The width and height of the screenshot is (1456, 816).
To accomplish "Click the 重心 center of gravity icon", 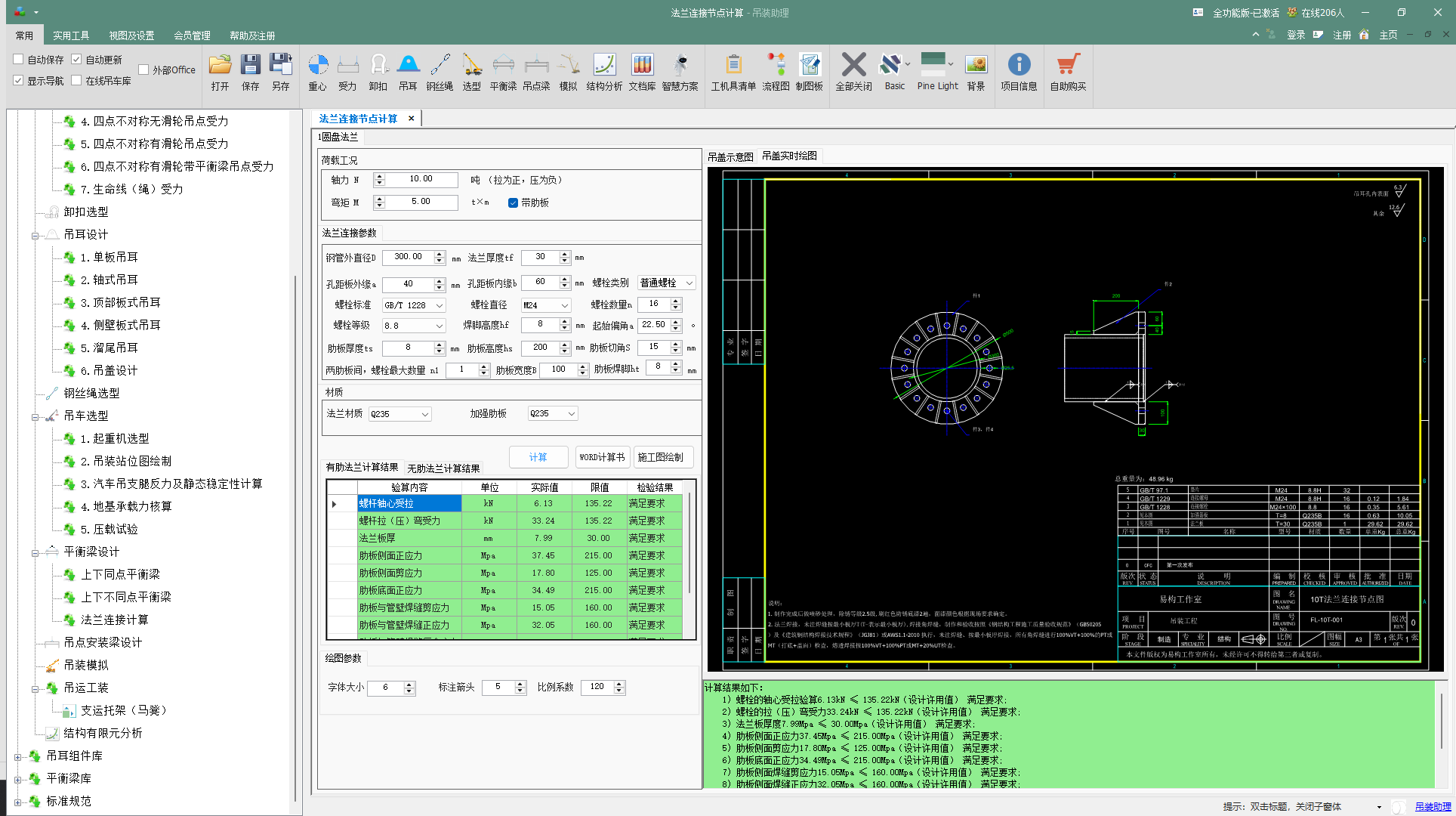I will pyautogui.click(x=318, y=66).
